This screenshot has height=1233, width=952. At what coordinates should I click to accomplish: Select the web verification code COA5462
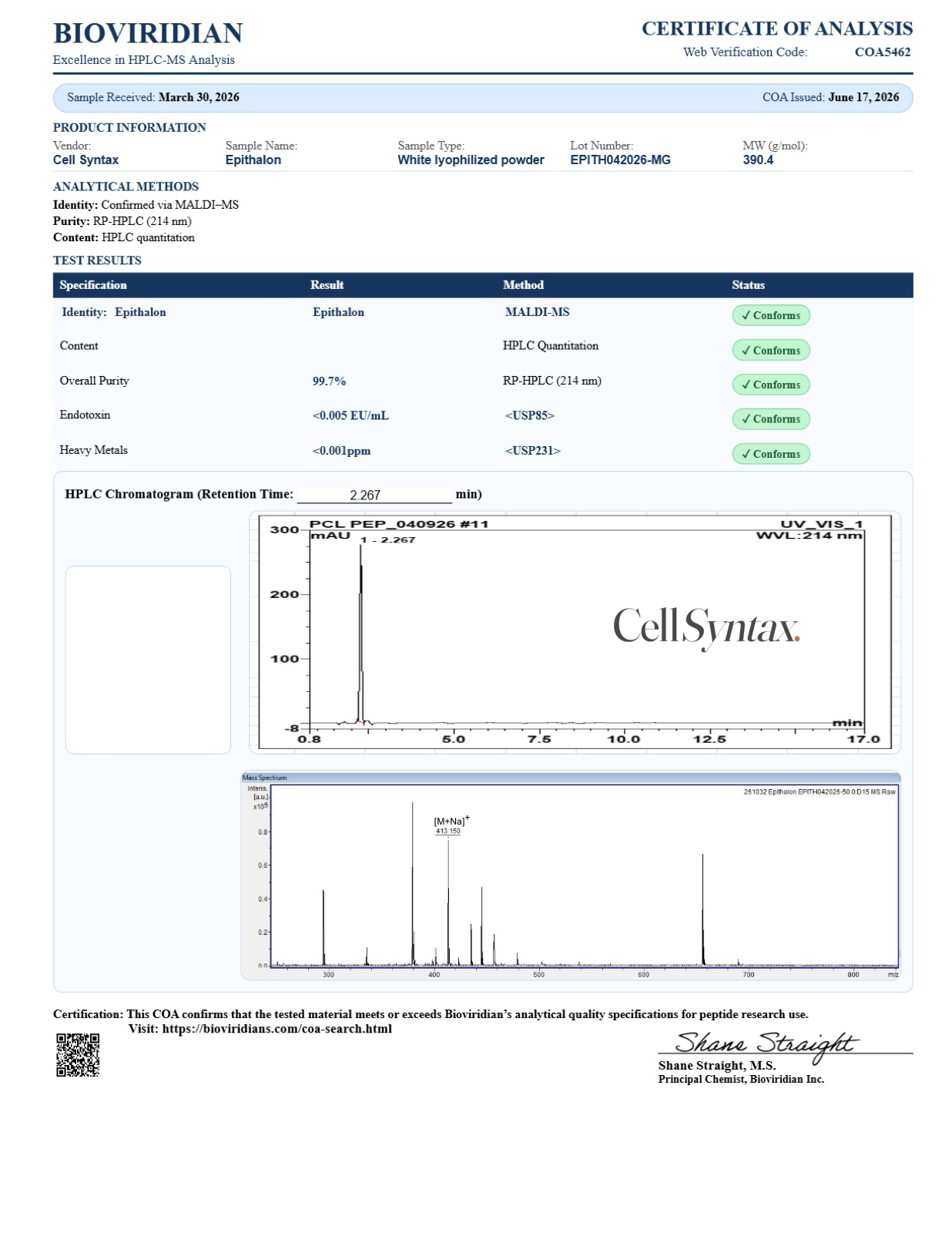pyautogui.click(x=883, y=52)
